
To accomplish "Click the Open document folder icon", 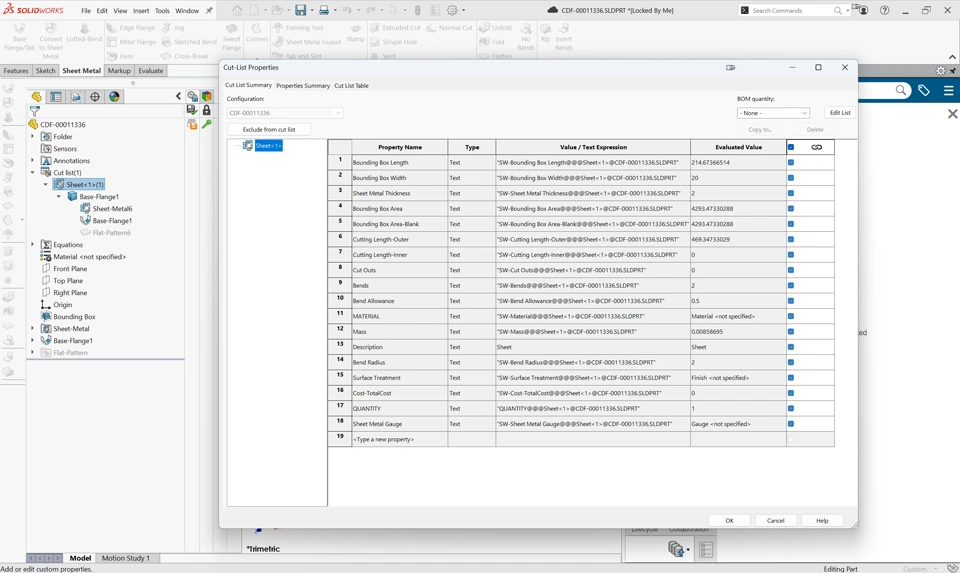I will click(x=277, y=10).
